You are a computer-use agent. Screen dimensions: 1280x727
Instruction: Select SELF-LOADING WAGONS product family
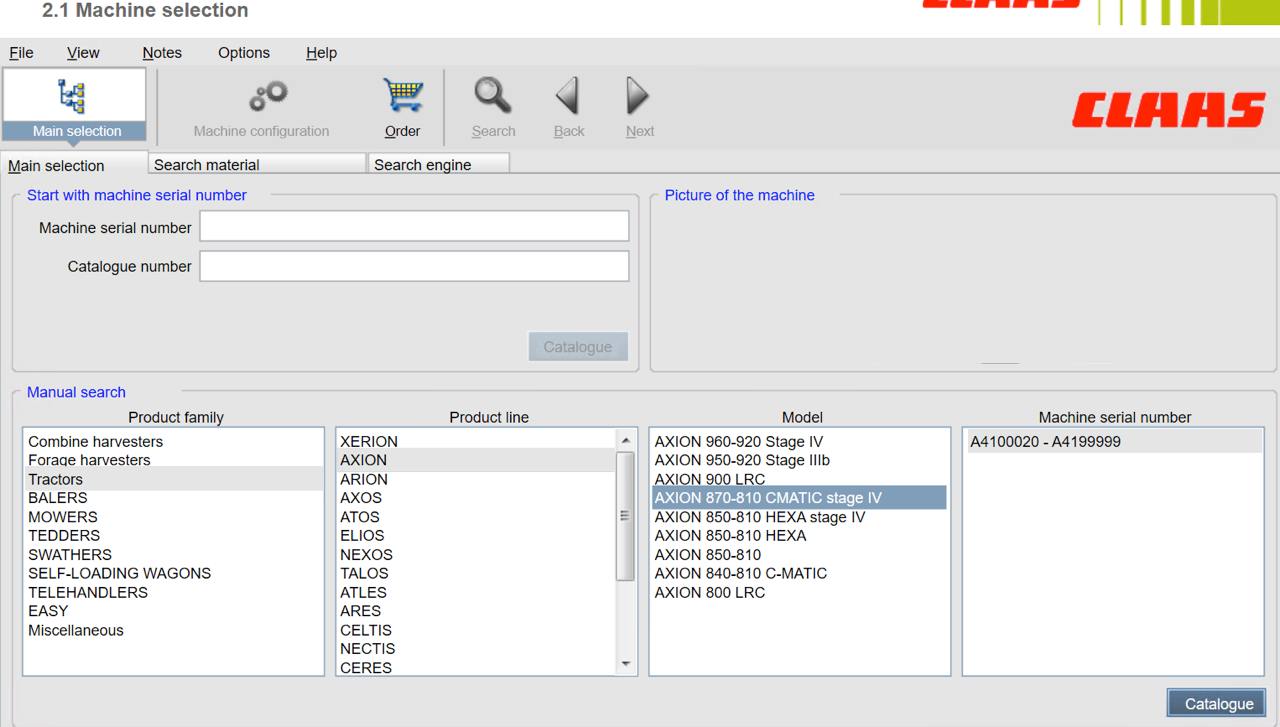(x=173, y=573)
